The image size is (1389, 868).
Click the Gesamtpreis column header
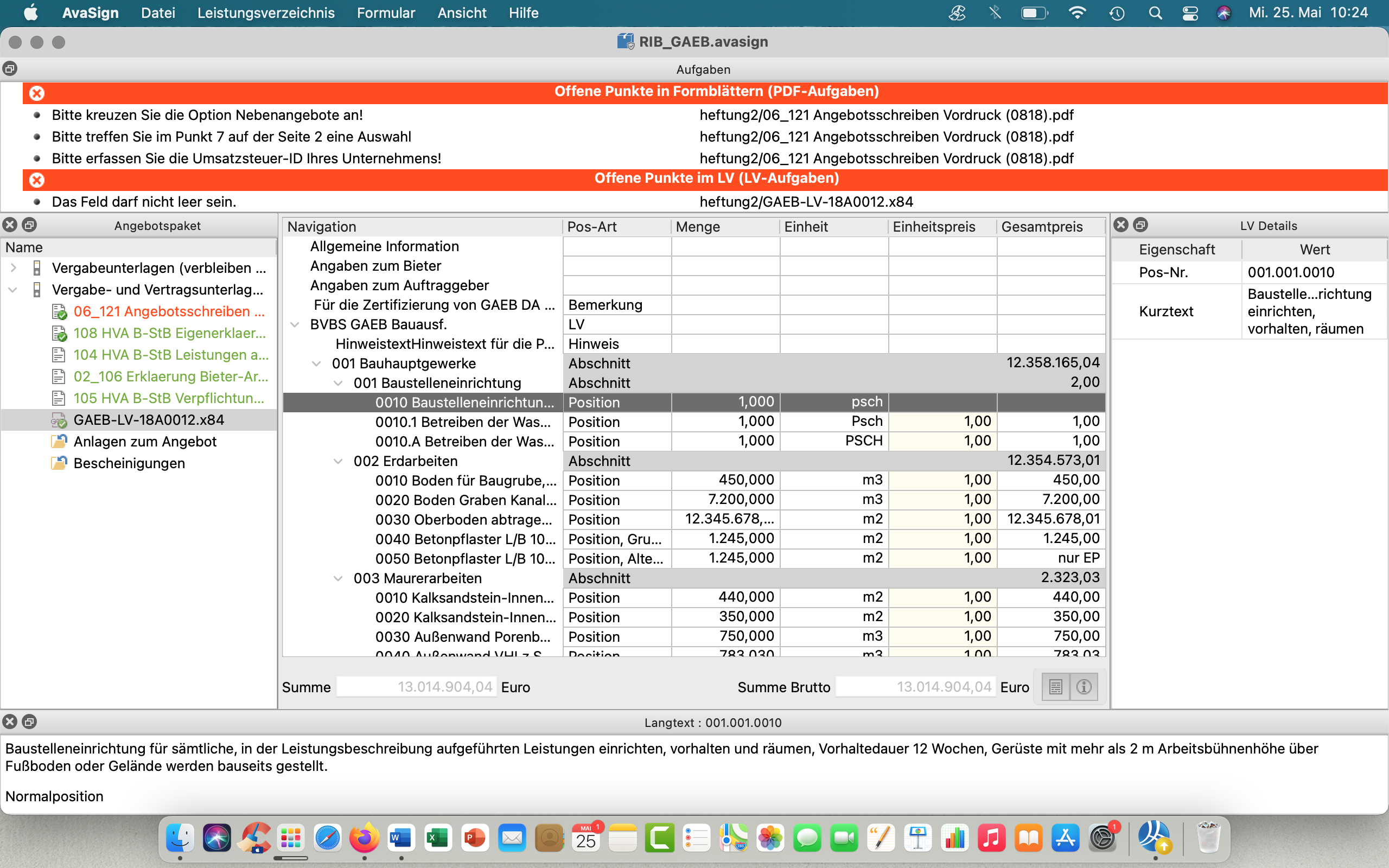[x=1050, y=226]
